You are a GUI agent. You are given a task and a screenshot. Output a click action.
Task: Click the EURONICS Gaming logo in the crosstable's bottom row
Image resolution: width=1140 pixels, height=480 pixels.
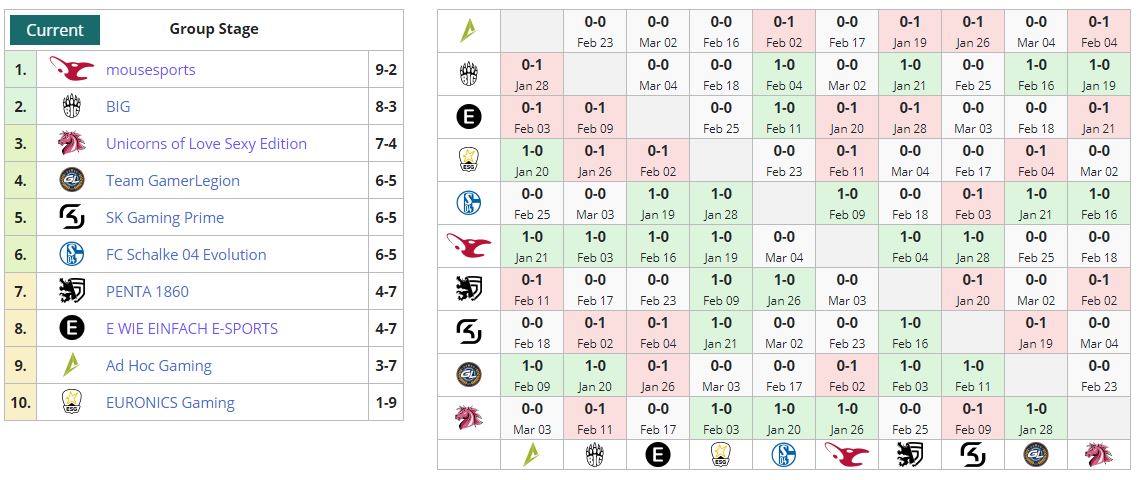tap(721, 455)
